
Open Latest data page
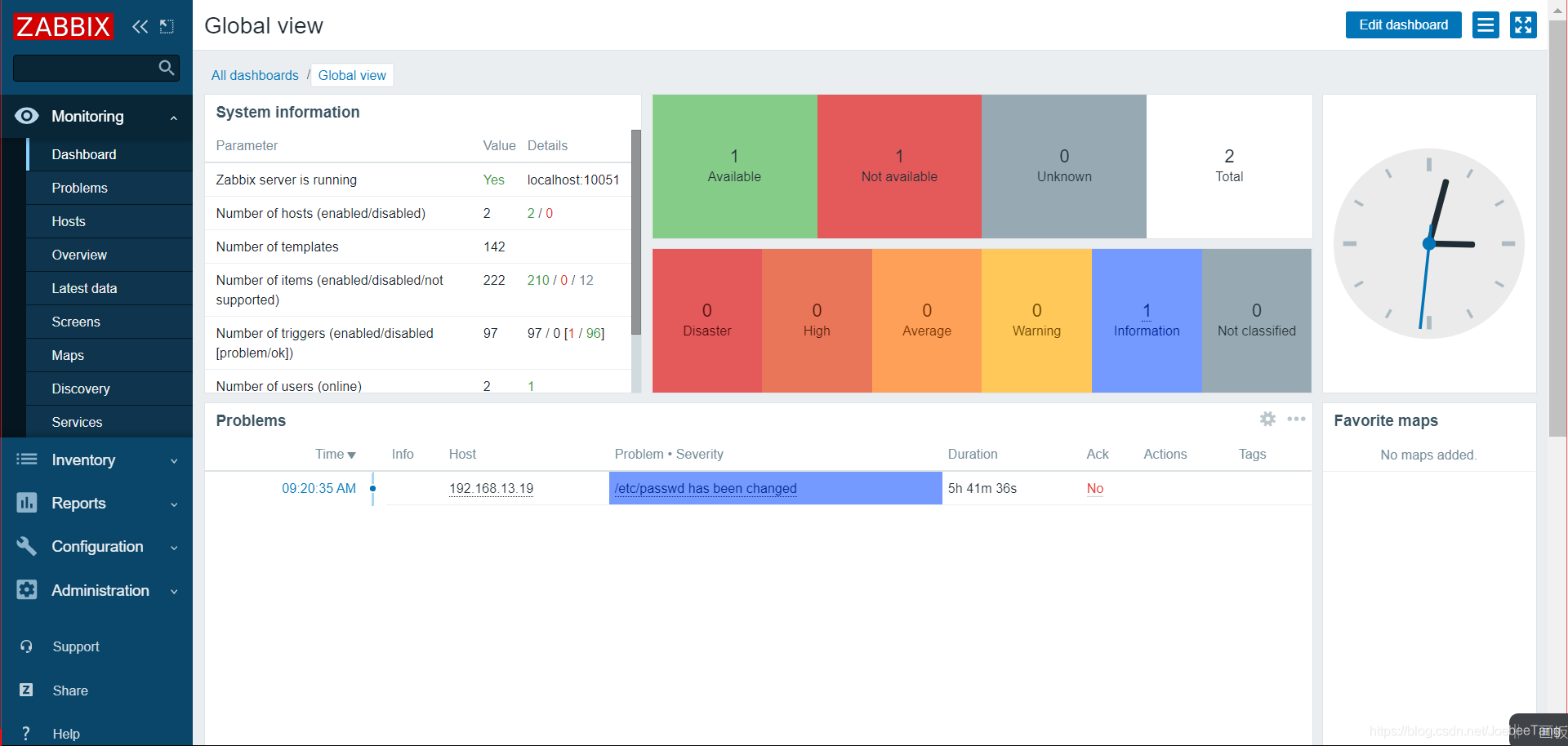coord(109,288)
